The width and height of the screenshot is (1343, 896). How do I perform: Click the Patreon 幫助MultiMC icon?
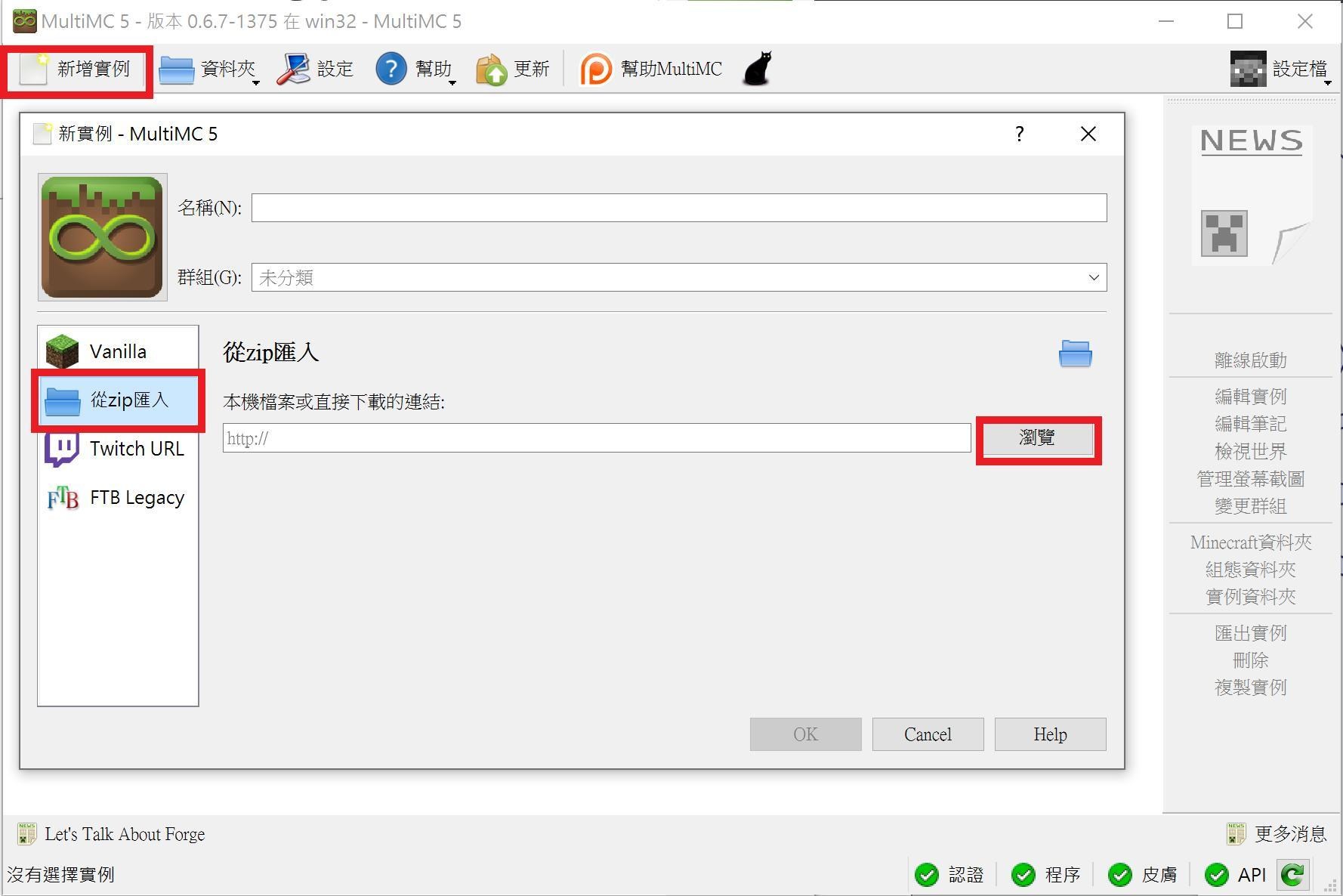tap(597, 69)
